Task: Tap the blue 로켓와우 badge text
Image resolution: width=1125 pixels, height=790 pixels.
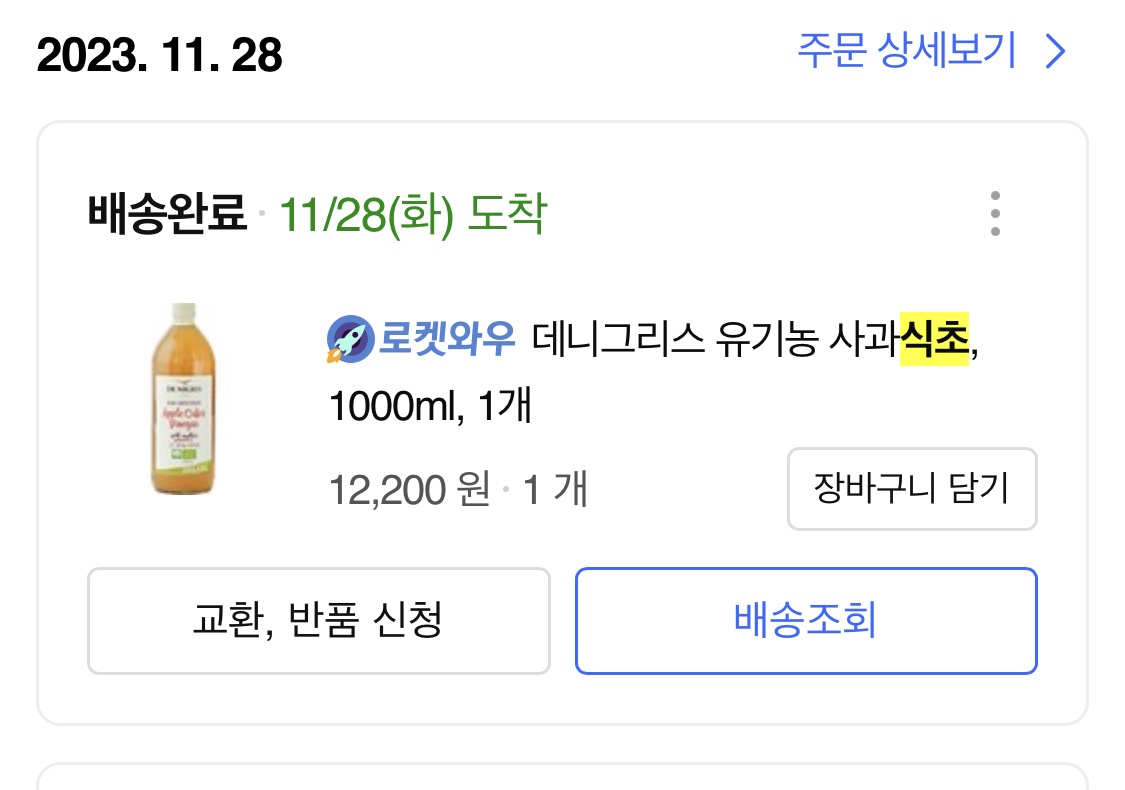Action: point(446,338)
